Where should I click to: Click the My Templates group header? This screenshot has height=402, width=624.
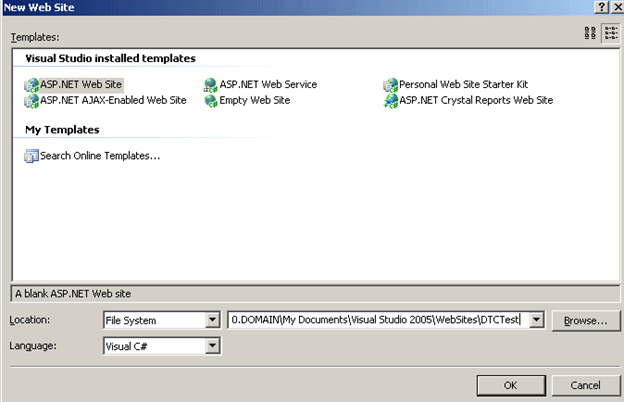coord(62,130)
